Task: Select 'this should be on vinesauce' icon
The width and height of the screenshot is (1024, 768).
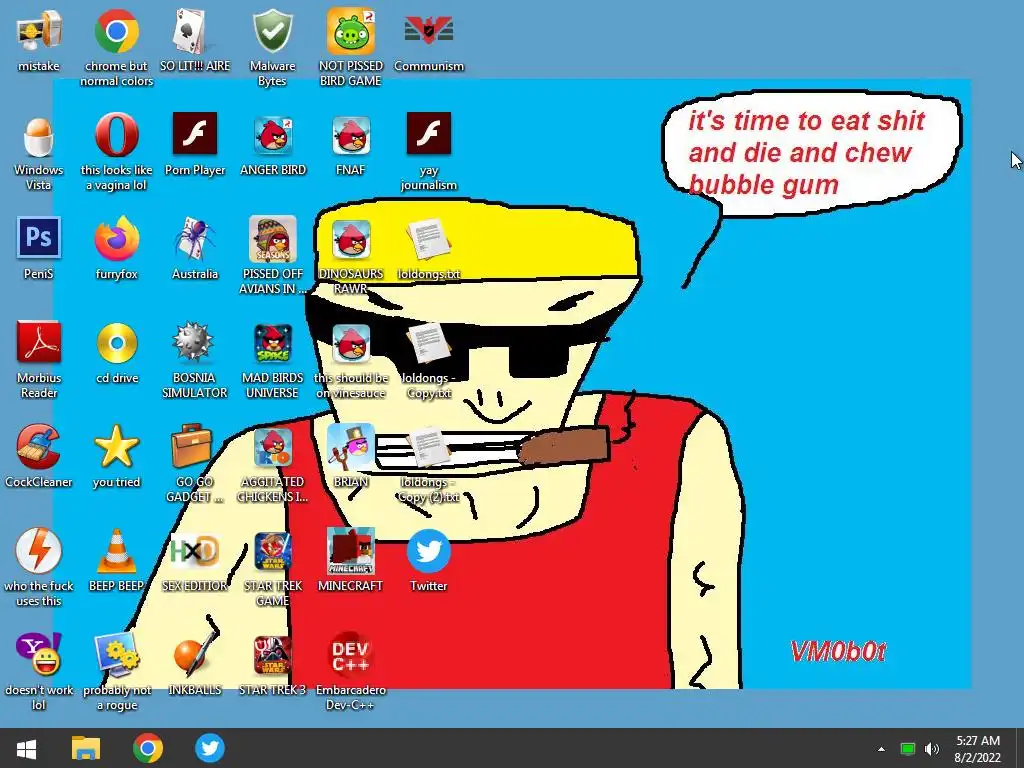Action: [351, 343]
